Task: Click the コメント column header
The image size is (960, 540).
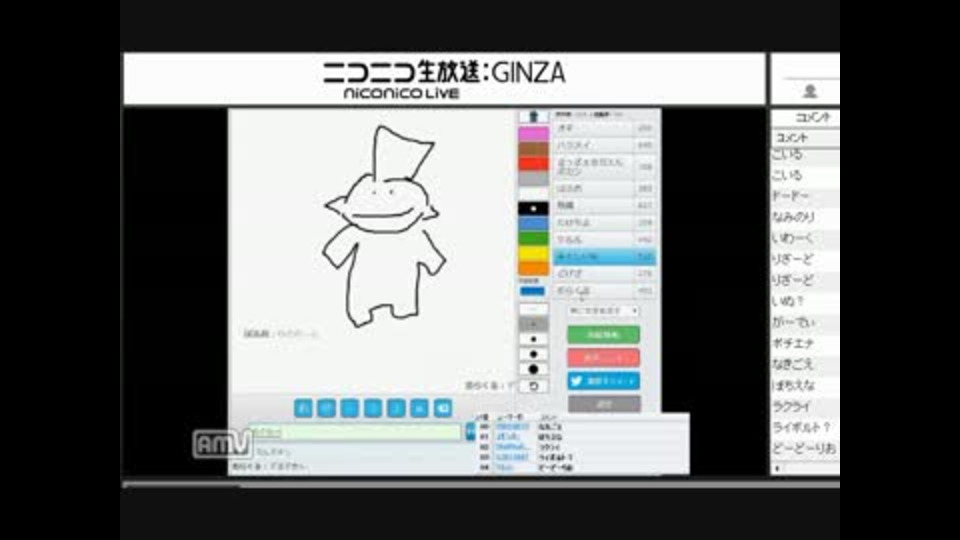Action: (x=792, y=138)
